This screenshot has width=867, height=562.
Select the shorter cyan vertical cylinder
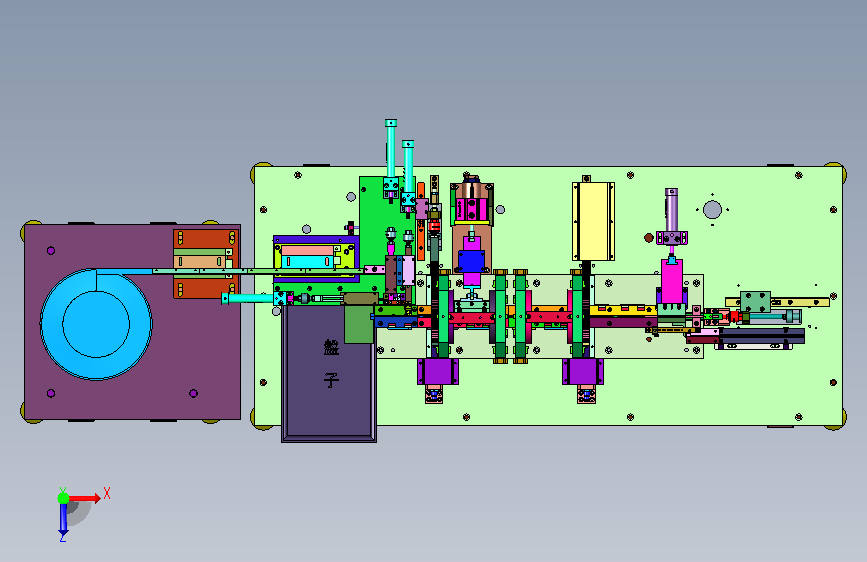tap(408, 167)
